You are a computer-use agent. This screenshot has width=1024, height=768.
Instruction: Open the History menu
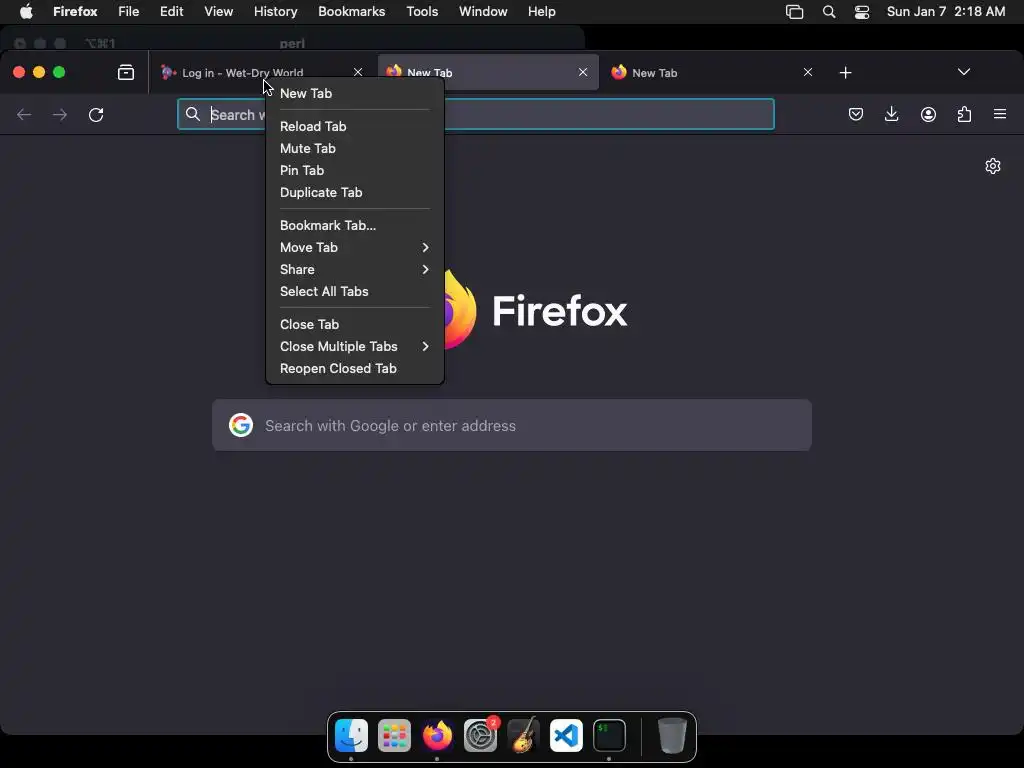[x=276, y=12]
